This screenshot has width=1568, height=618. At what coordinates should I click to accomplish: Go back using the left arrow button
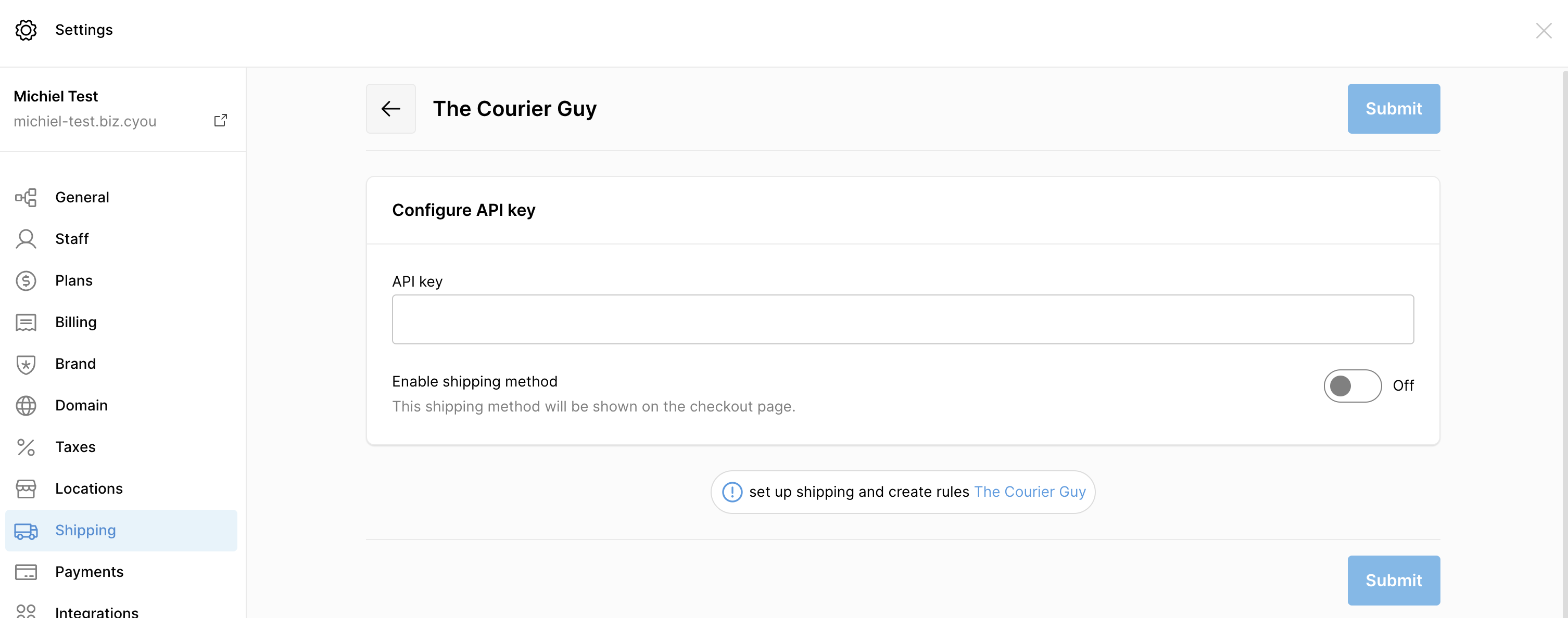pos(391,109)
